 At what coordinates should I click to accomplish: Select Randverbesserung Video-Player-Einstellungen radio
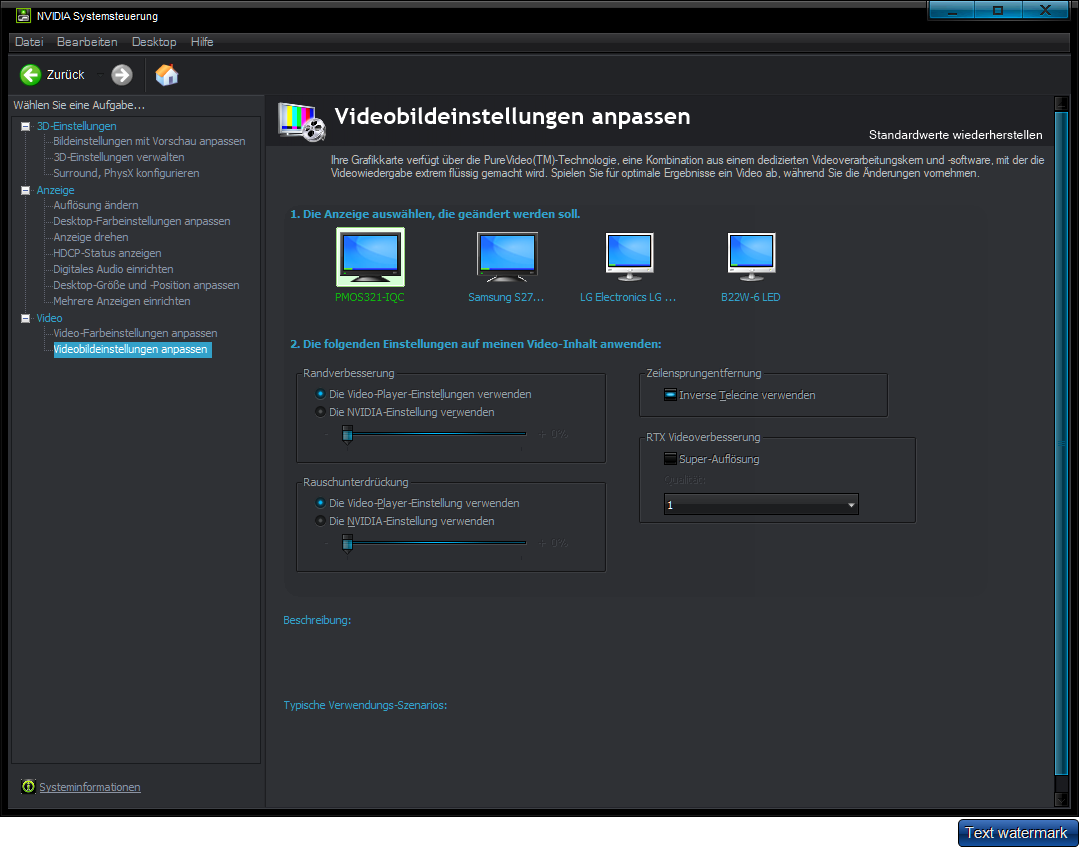(x=320, y=394)
